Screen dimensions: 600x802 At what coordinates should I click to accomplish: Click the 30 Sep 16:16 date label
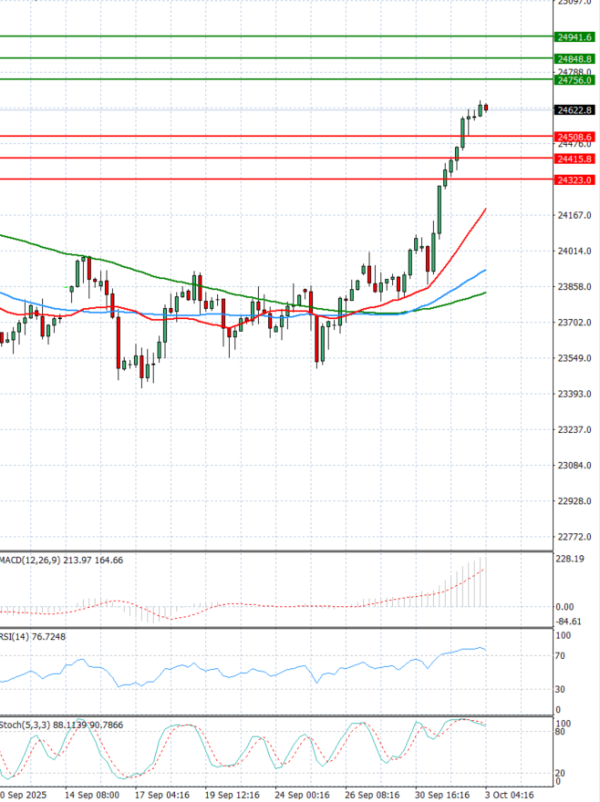[440, 794]
